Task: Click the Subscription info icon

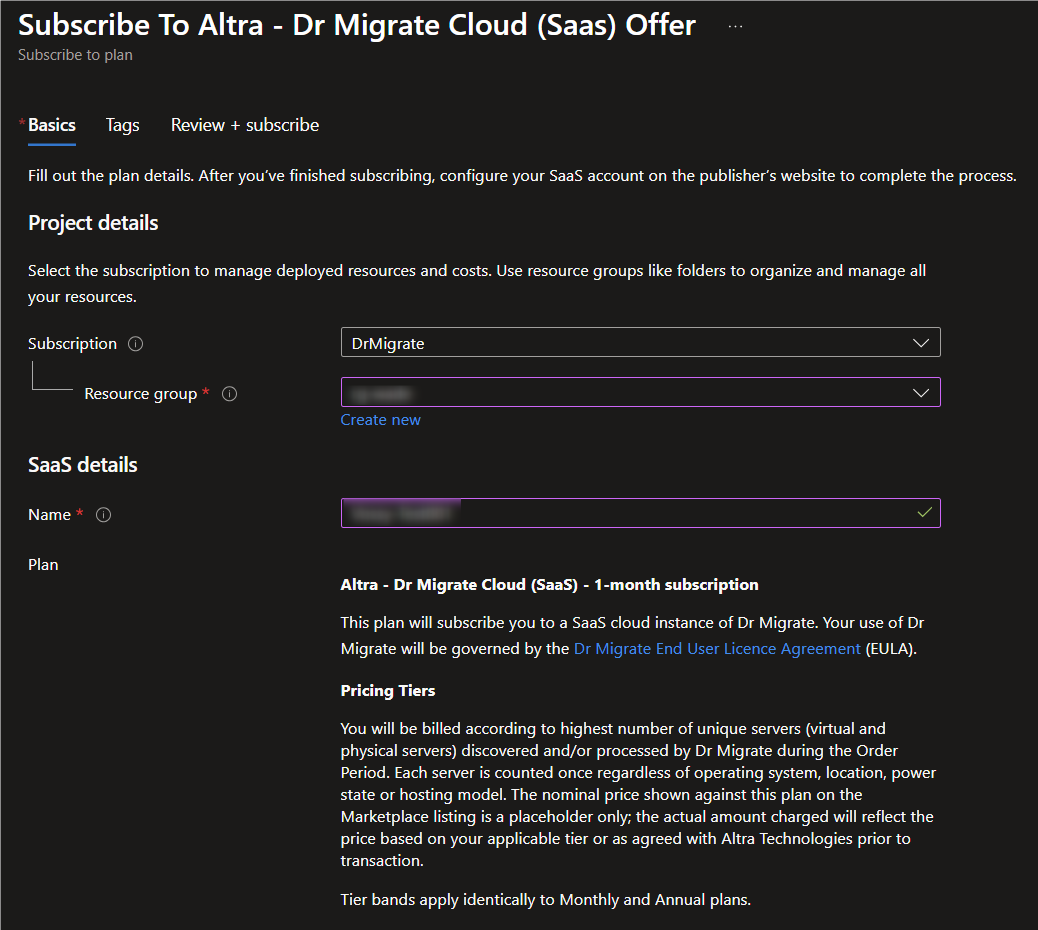Action: tap(135, 344)
